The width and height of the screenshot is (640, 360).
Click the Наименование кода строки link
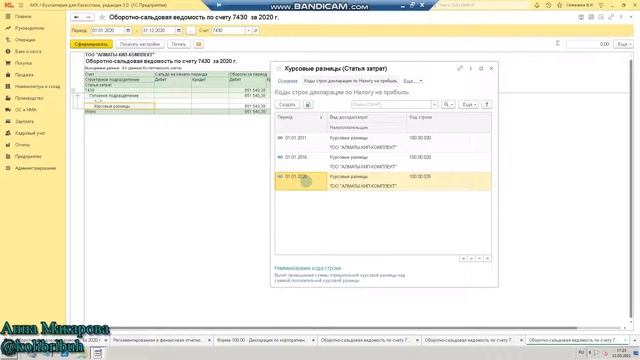(x=308, y=269)
